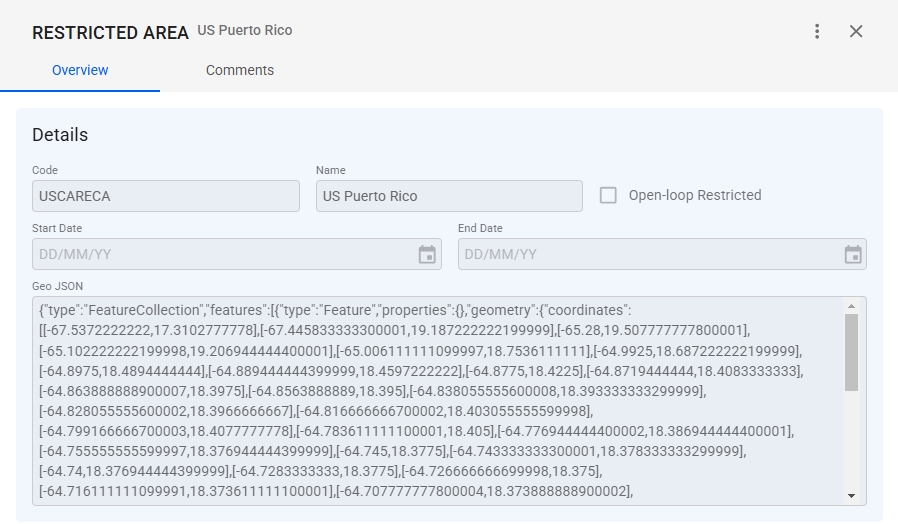The width and height of the screenshot is (898, 524).
Task: Click the Geo JSON scroll up arrow
Action: 851,307
